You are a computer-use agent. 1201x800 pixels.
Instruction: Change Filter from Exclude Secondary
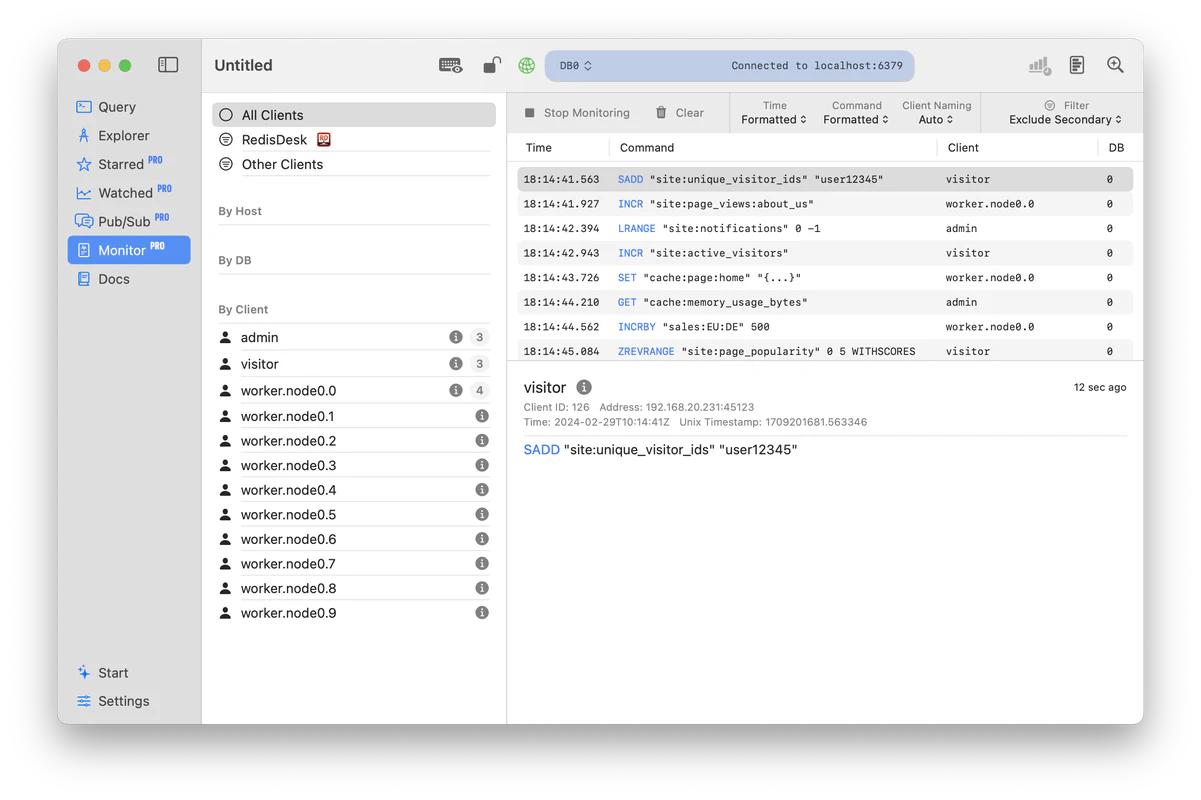tap(1063, 119)
